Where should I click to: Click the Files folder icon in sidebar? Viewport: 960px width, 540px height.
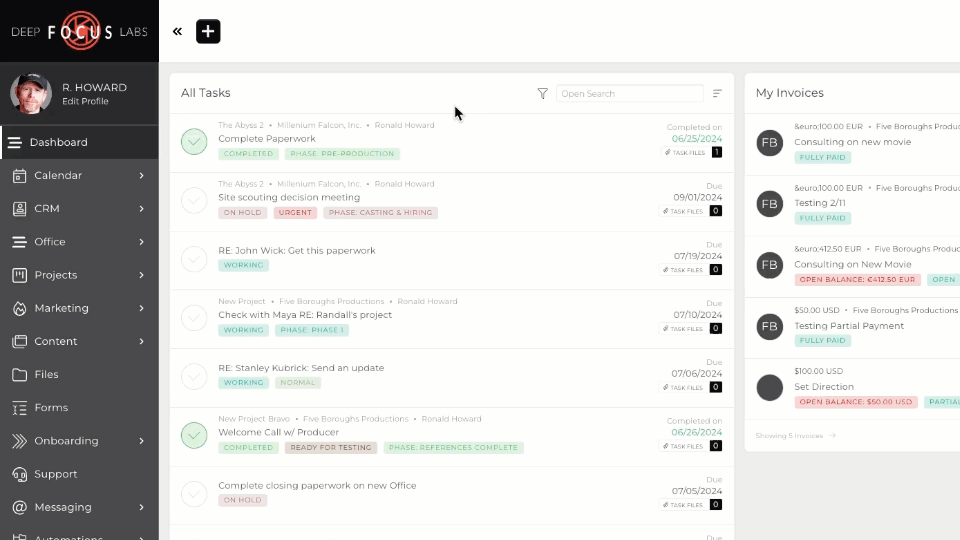[x=19, y=374]
